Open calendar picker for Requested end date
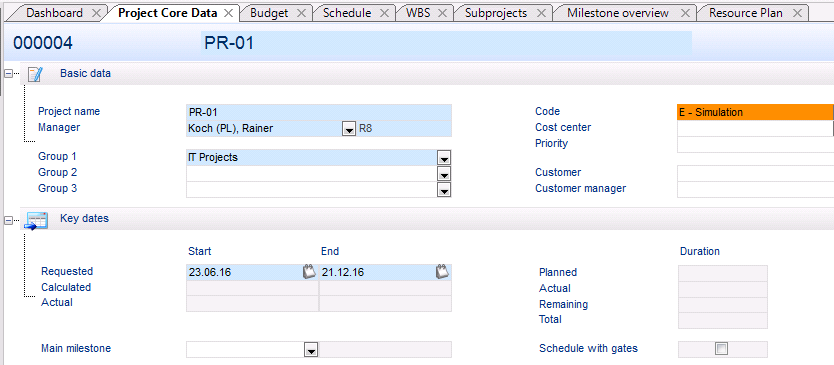Image resolution: width=834 pixels, height=365 pixels. coord(443,272)
